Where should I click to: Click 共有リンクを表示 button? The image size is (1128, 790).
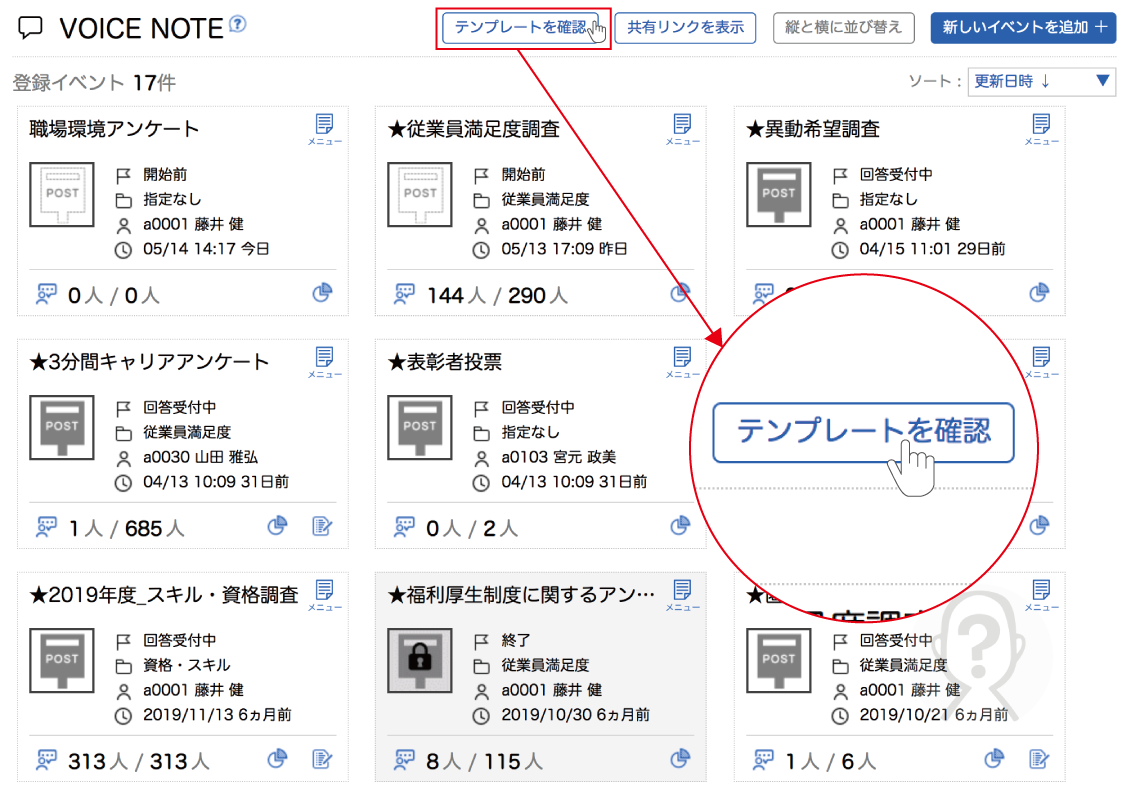click(x=685, y=27)
